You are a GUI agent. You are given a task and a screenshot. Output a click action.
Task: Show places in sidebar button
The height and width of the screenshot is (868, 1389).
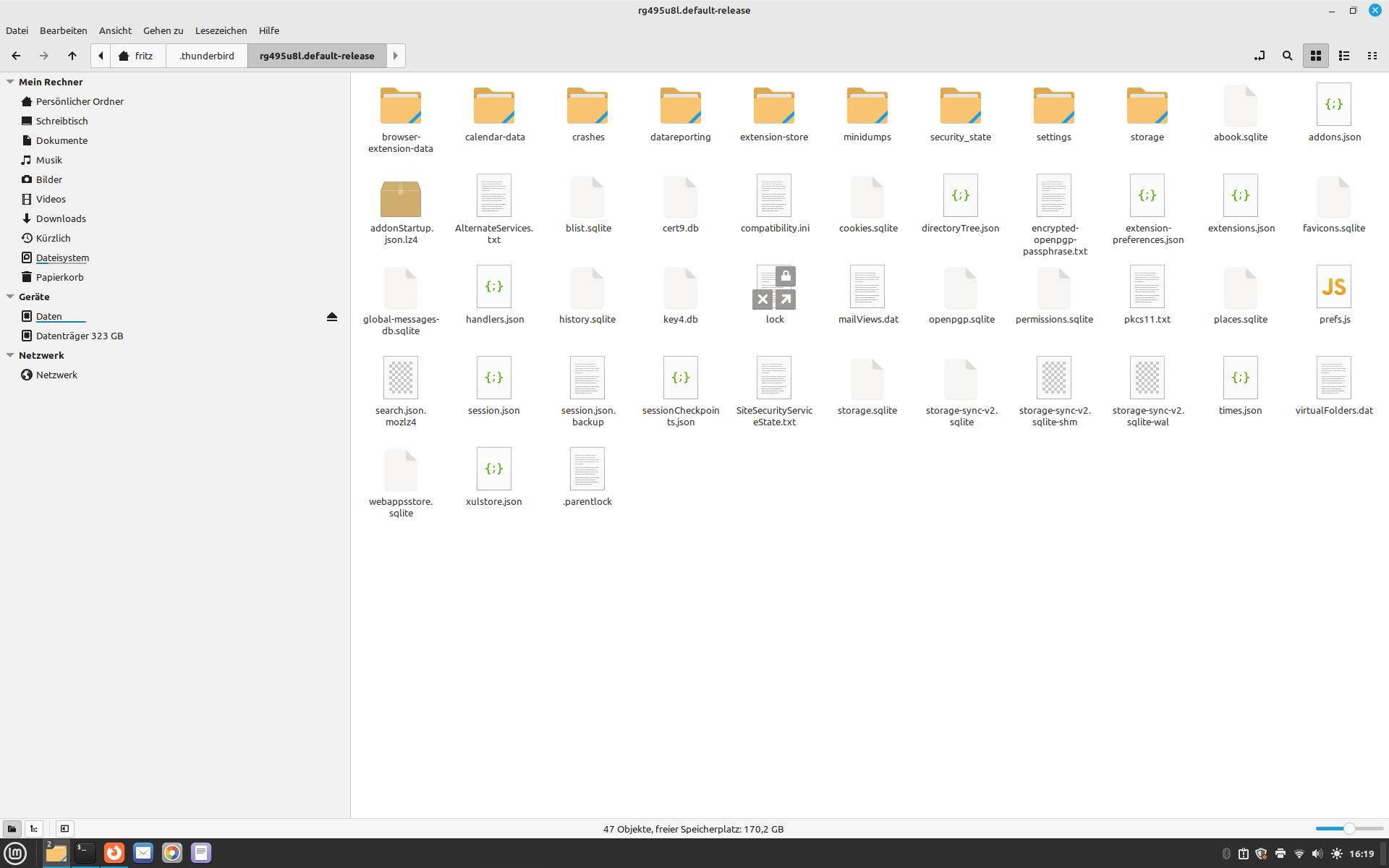click(x=12, y=829)
